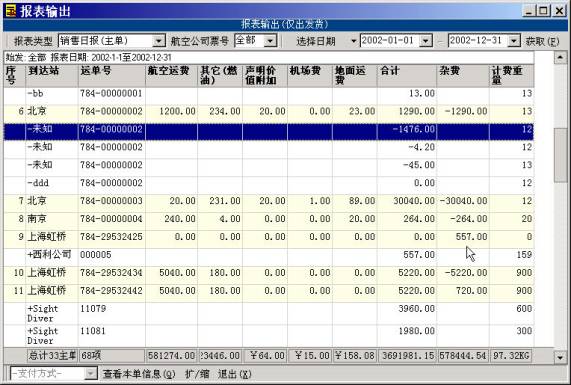Screen dimensions: 571x385
Task: Click the 到达站 column header
Action: tap(52, 76)
